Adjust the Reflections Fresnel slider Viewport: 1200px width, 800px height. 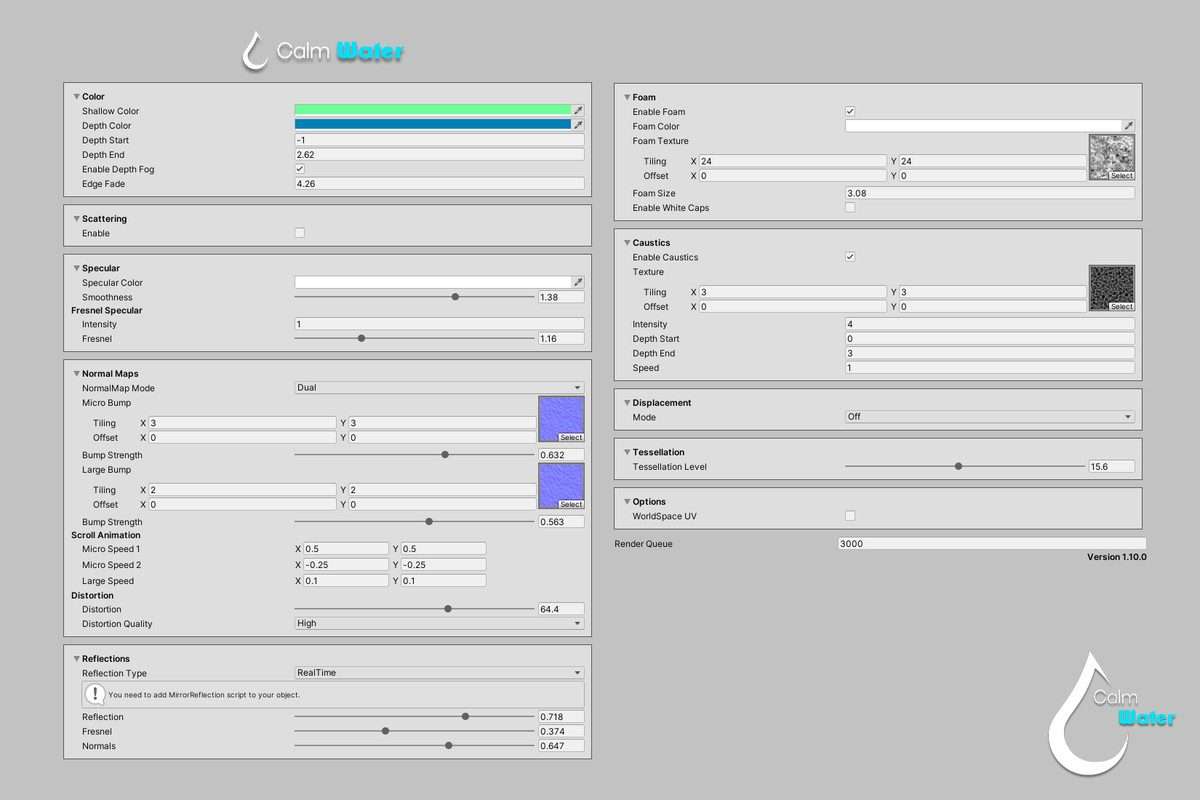(414, 731)
